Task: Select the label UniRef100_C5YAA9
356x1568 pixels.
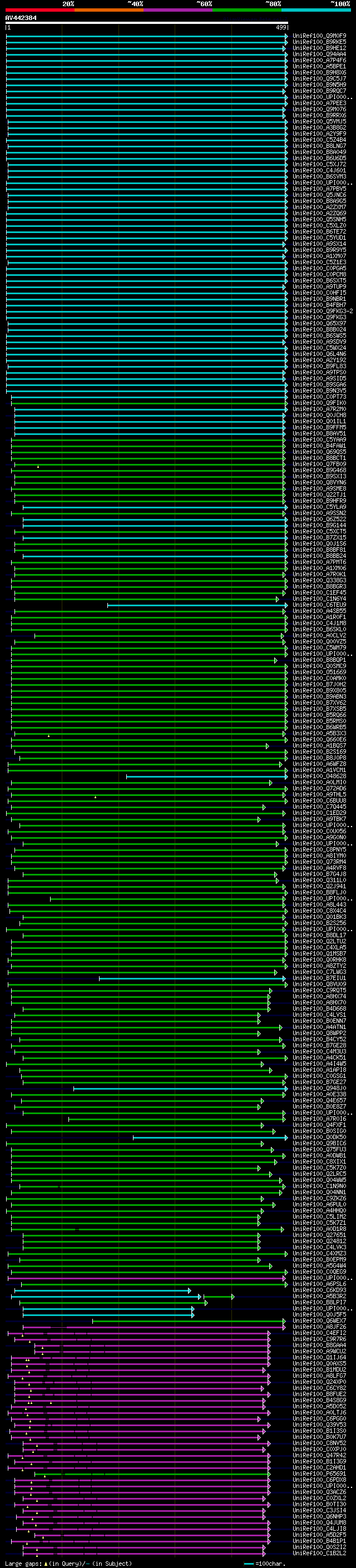Action: coord(319,440)
